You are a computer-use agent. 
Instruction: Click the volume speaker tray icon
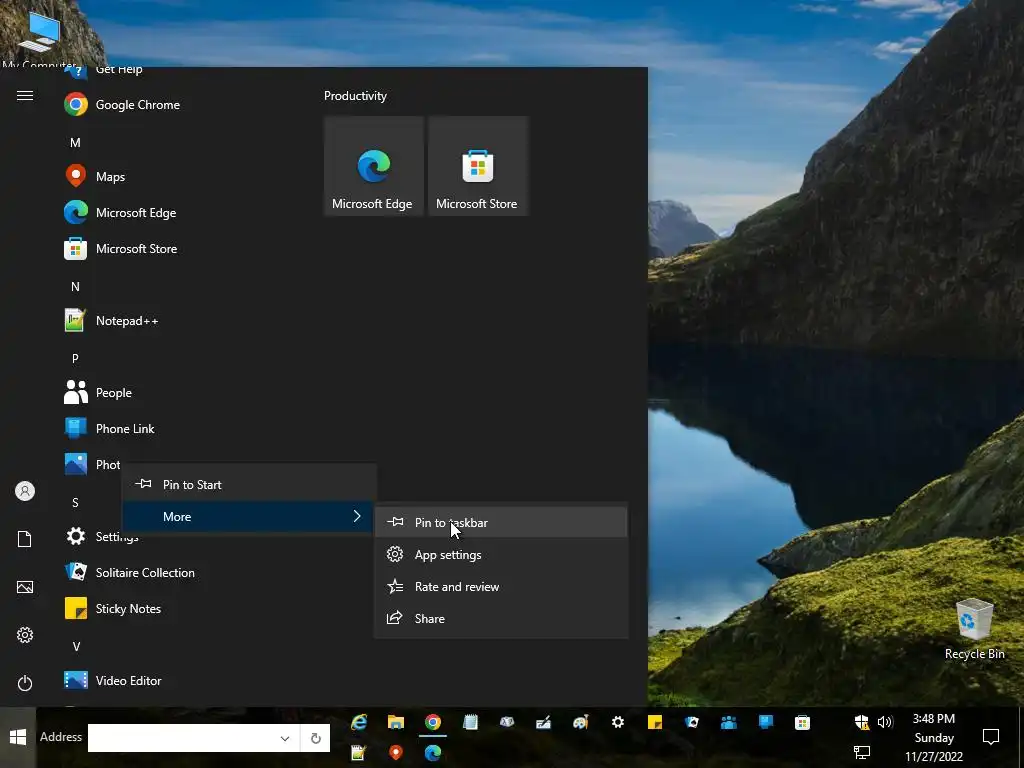point(885,722)
